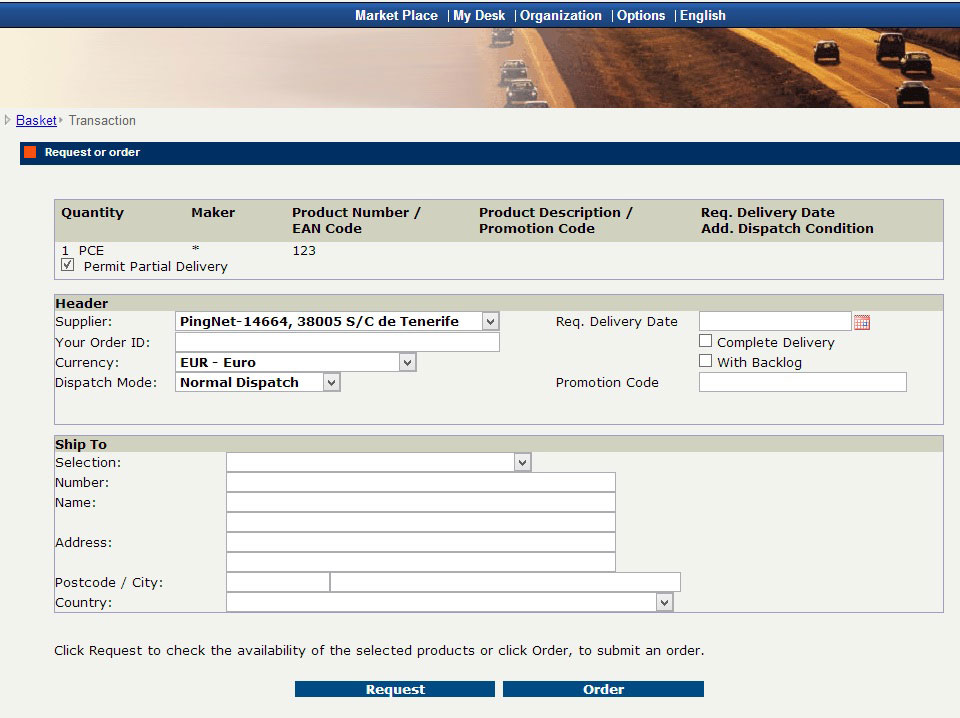This screenshot has height=718, width=960.
Task: Click the Request button
Action: pos(395,689)
